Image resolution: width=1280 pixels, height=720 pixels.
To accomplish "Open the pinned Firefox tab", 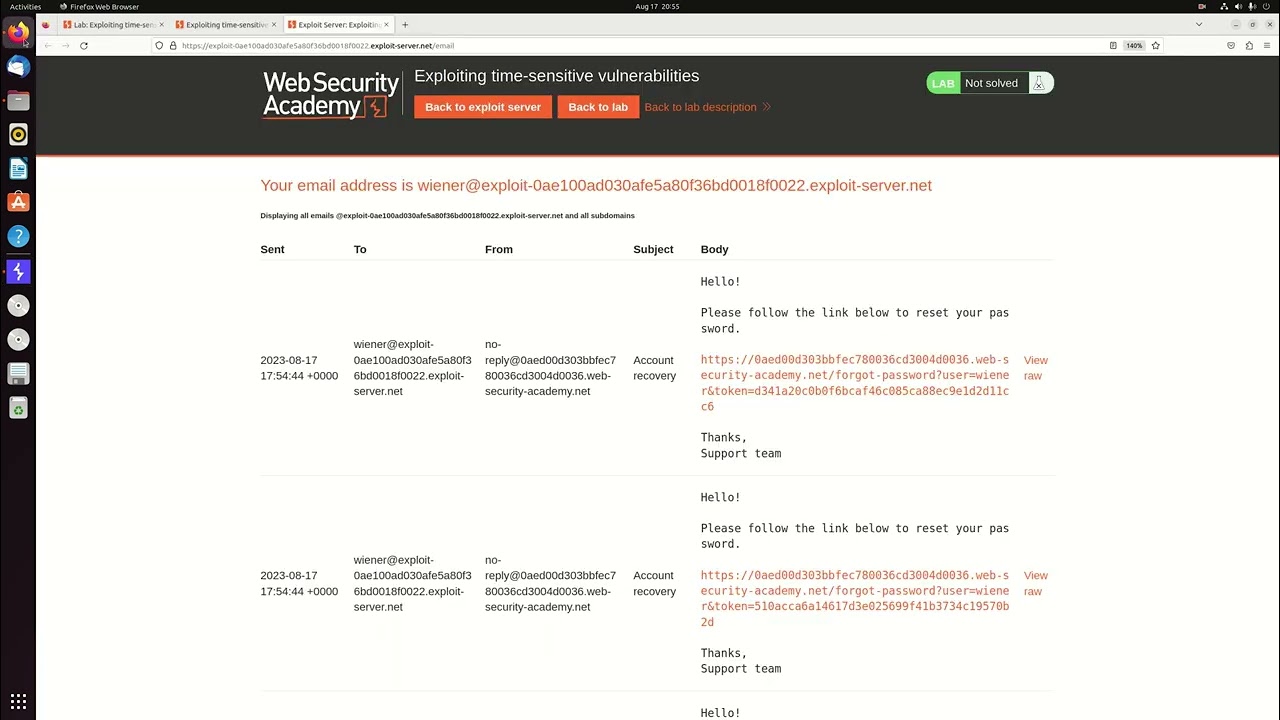I will click(x=45, y=24).
